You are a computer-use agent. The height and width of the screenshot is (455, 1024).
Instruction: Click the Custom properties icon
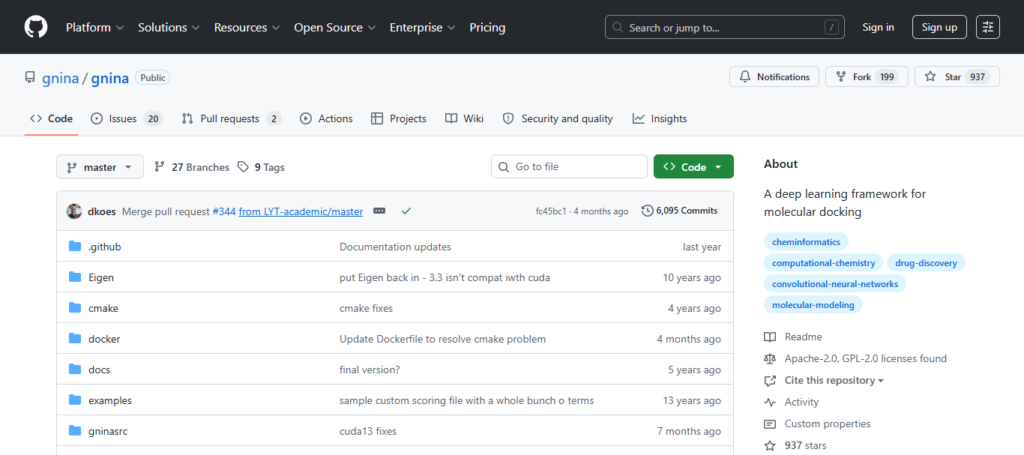click(x=770, y=424)
